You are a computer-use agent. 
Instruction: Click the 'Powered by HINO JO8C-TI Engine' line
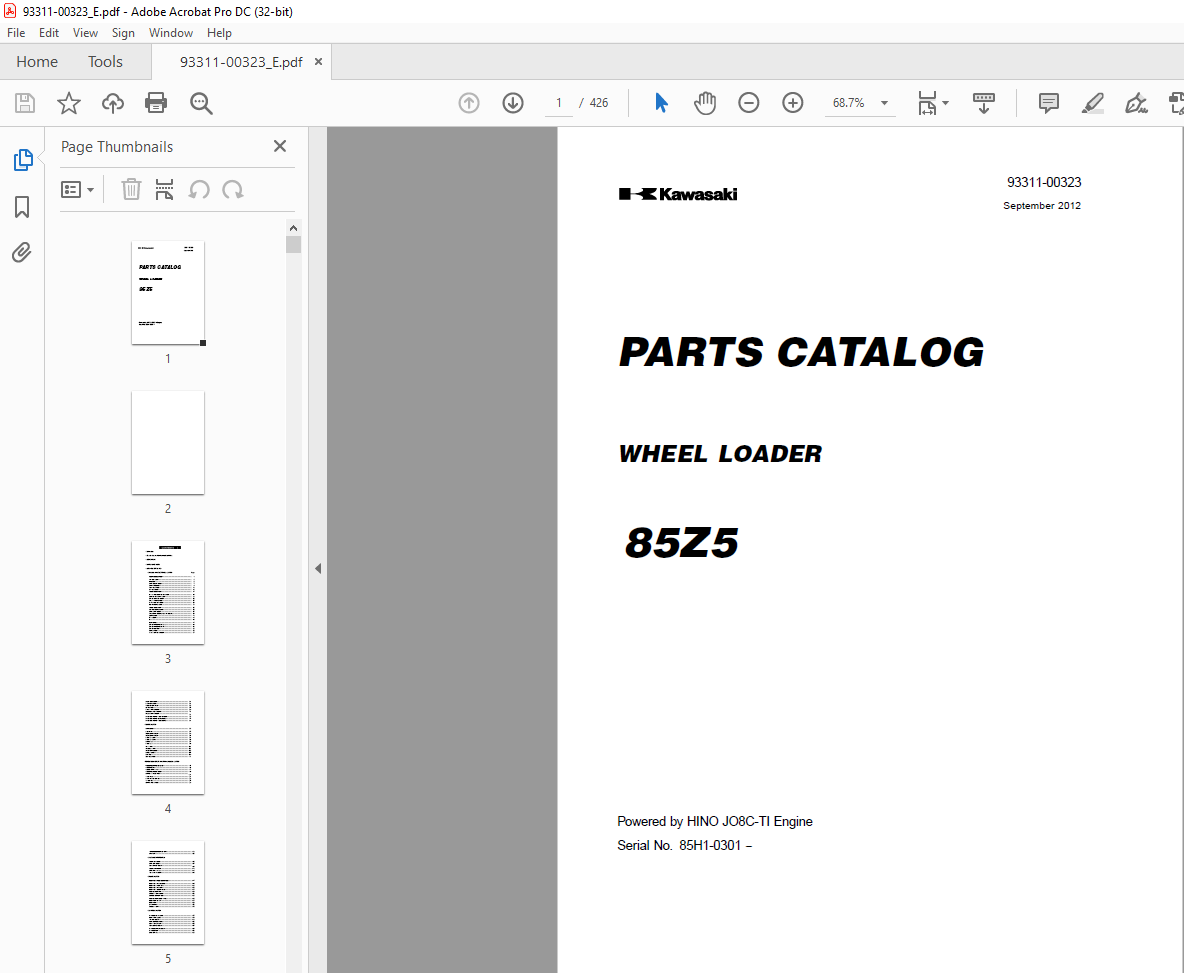[x=715, y=821]
